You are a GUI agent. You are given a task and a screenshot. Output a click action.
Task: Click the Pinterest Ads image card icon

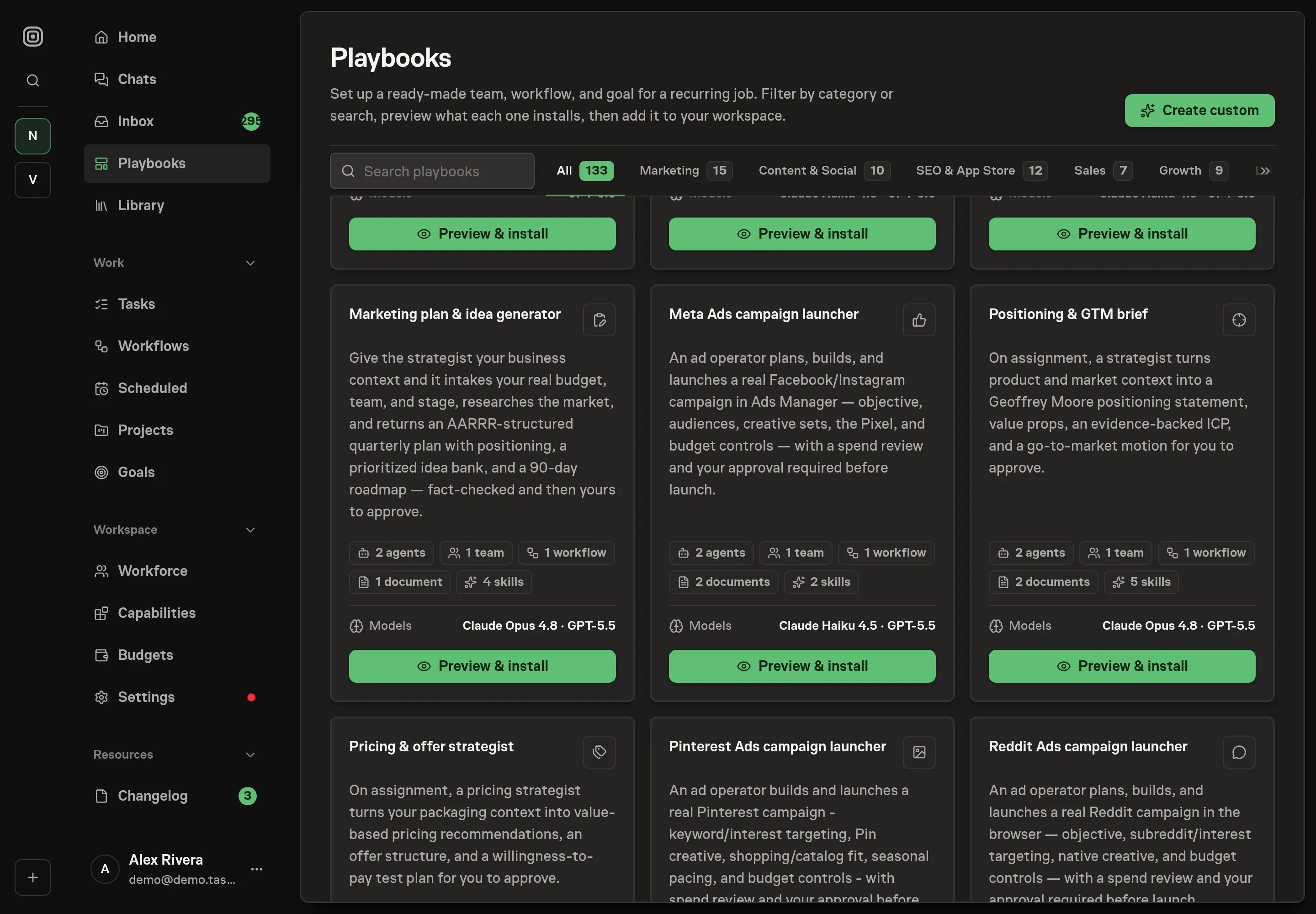pyautogui.click(x=918, y=752)
